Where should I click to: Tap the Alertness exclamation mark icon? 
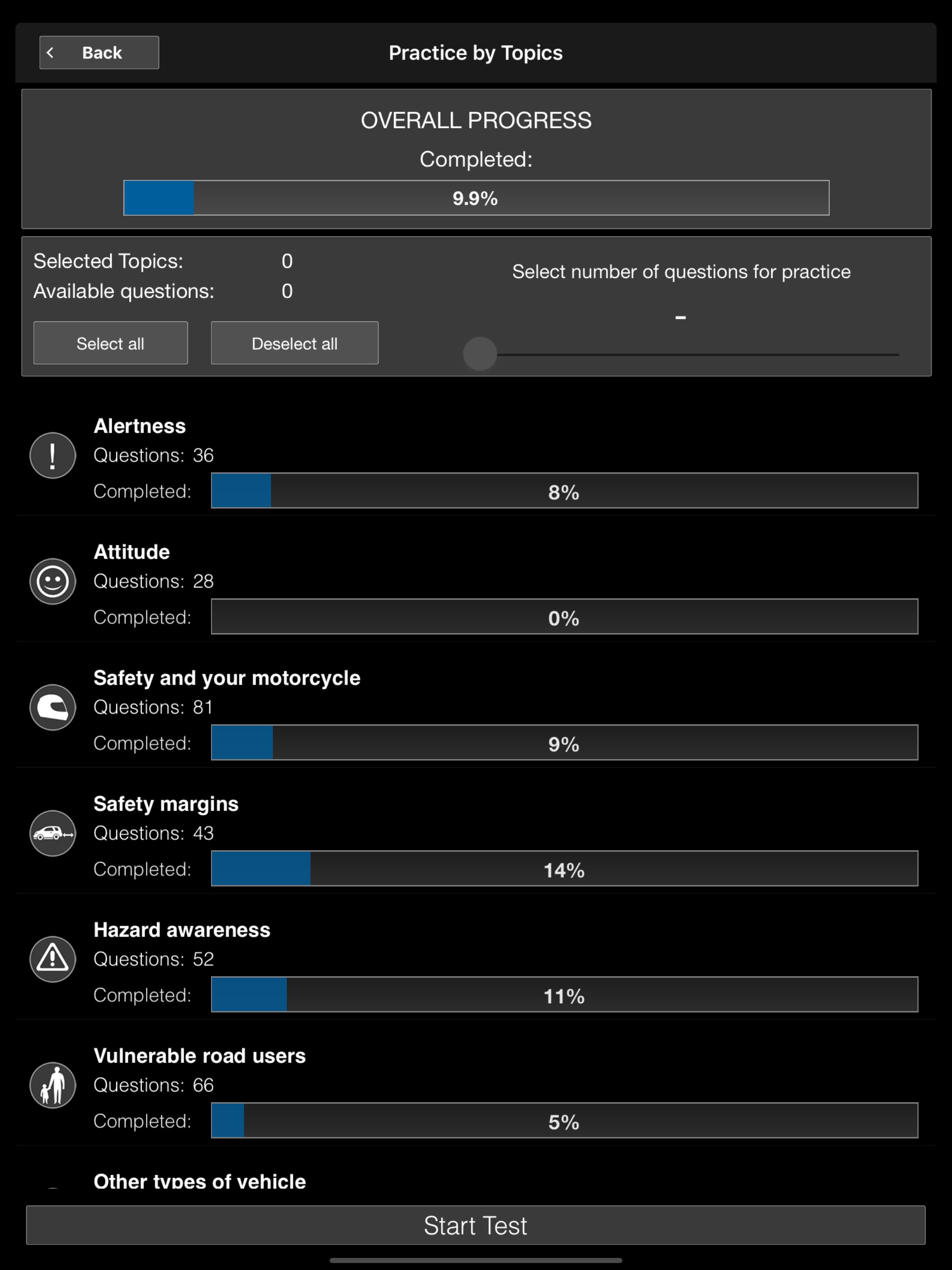click(53, 455)
